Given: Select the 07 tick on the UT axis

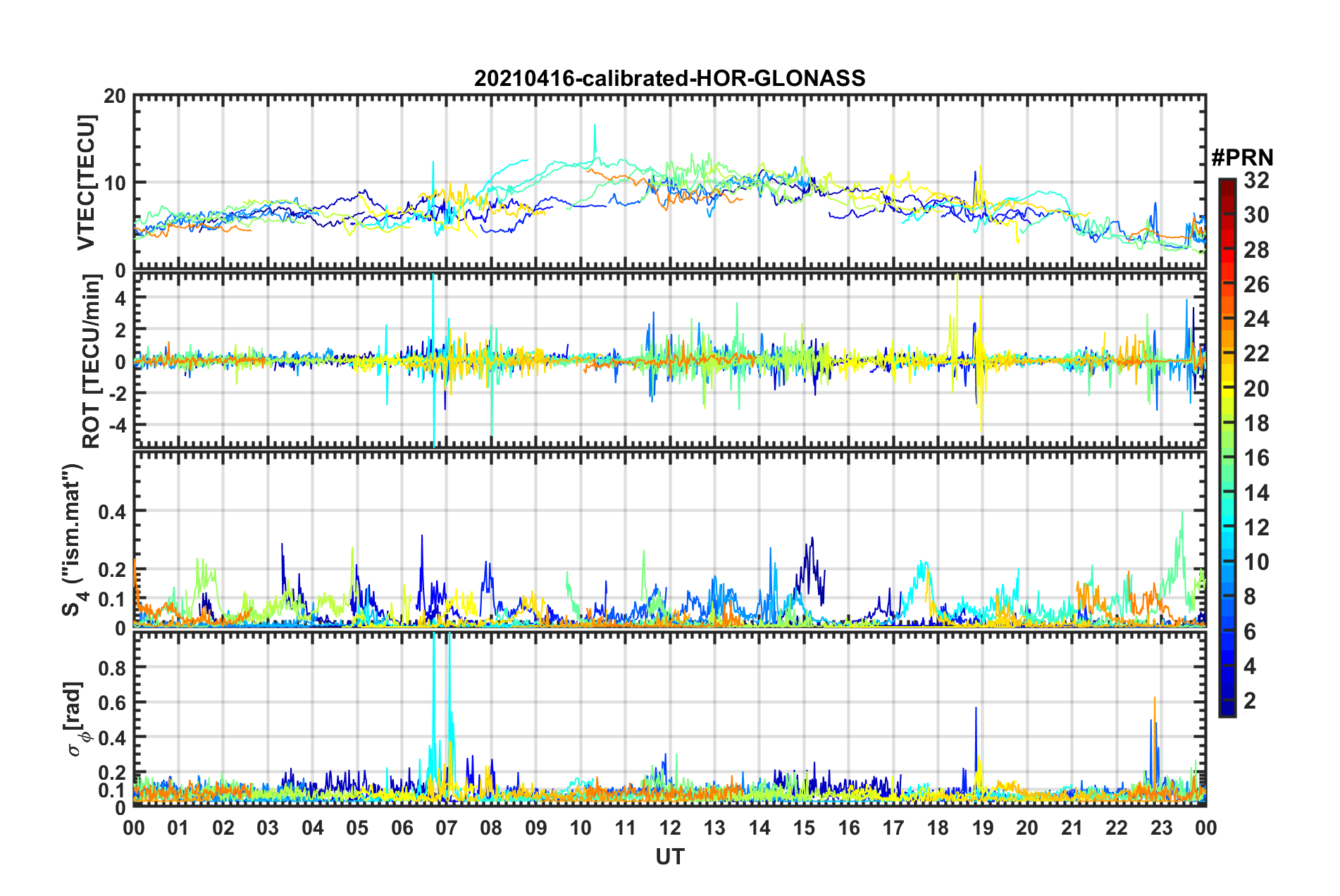Looking at the screenshot, I should [x=447, y=828].
